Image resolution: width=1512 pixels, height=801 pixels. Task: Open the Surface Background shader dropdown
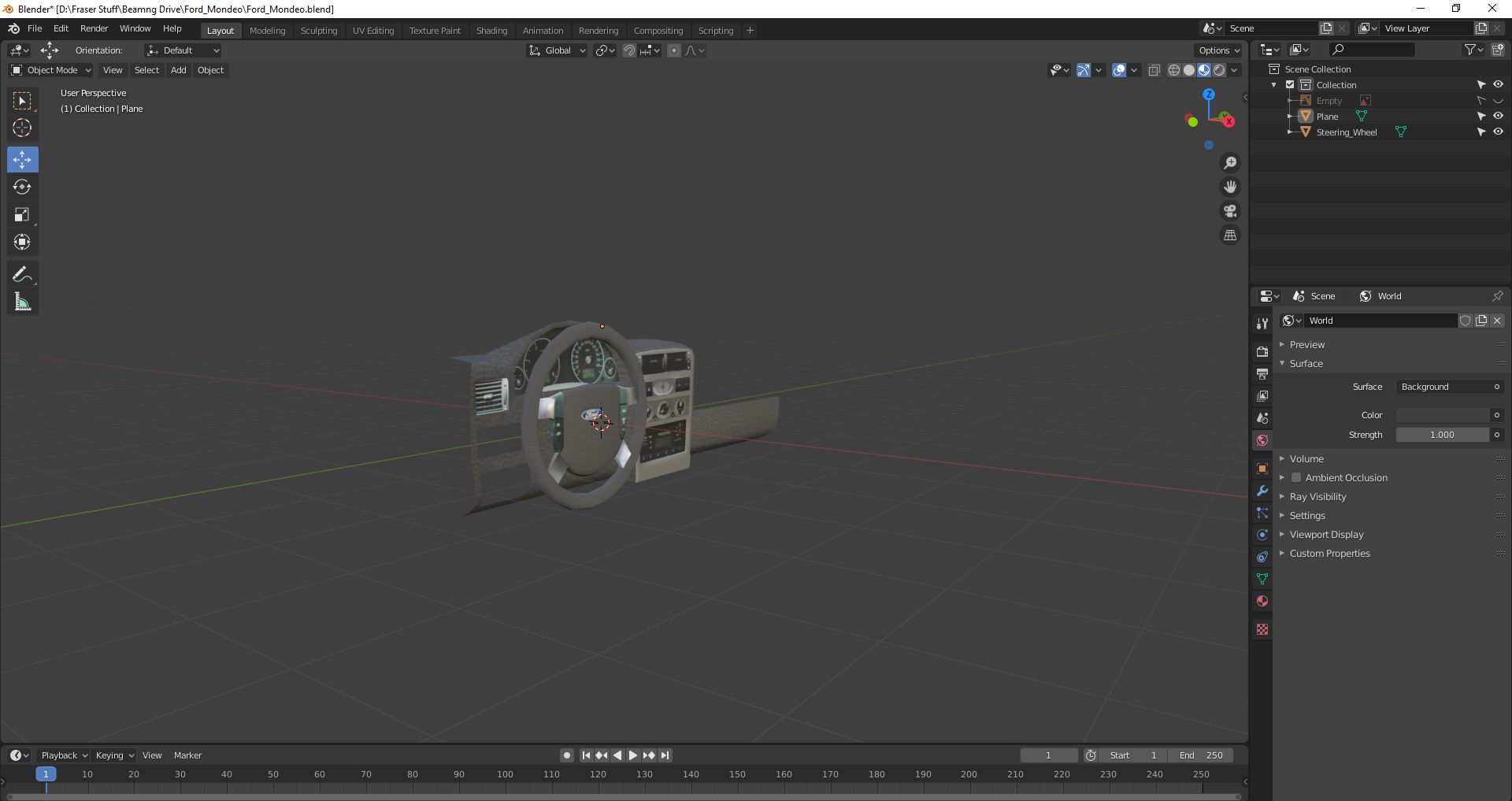click(x=1443, y=387)
